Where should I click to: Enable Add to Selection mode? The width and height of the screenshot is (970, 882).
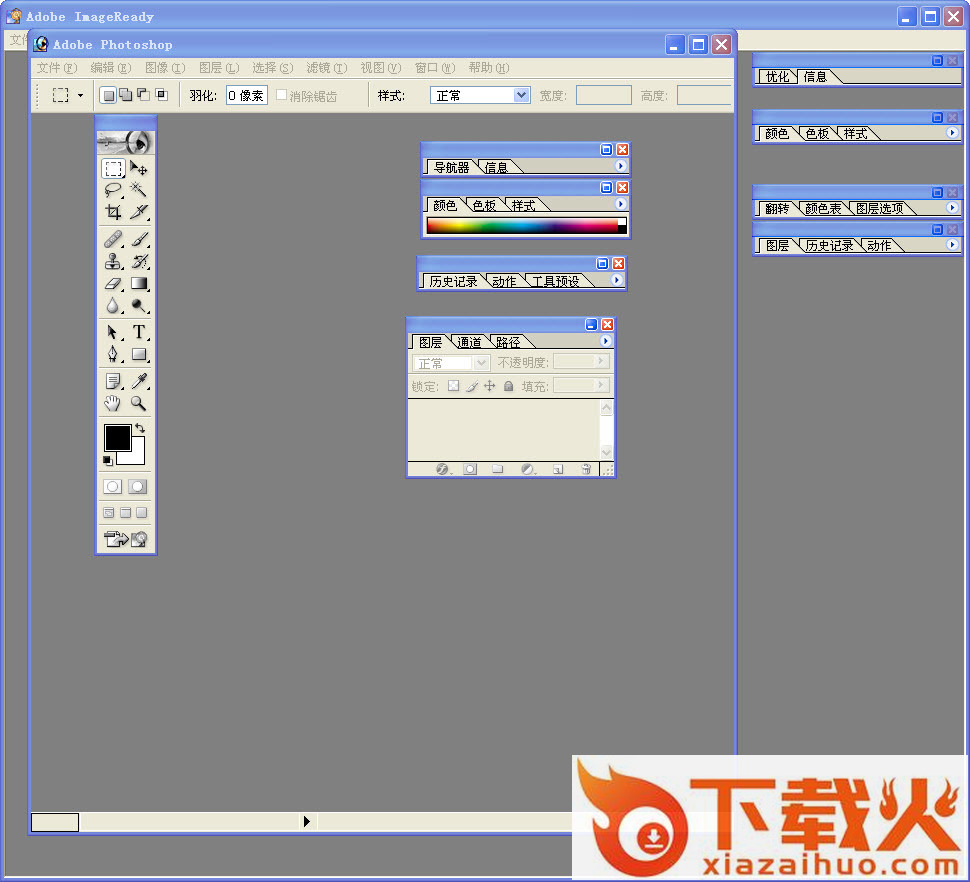tap(126, 95)
